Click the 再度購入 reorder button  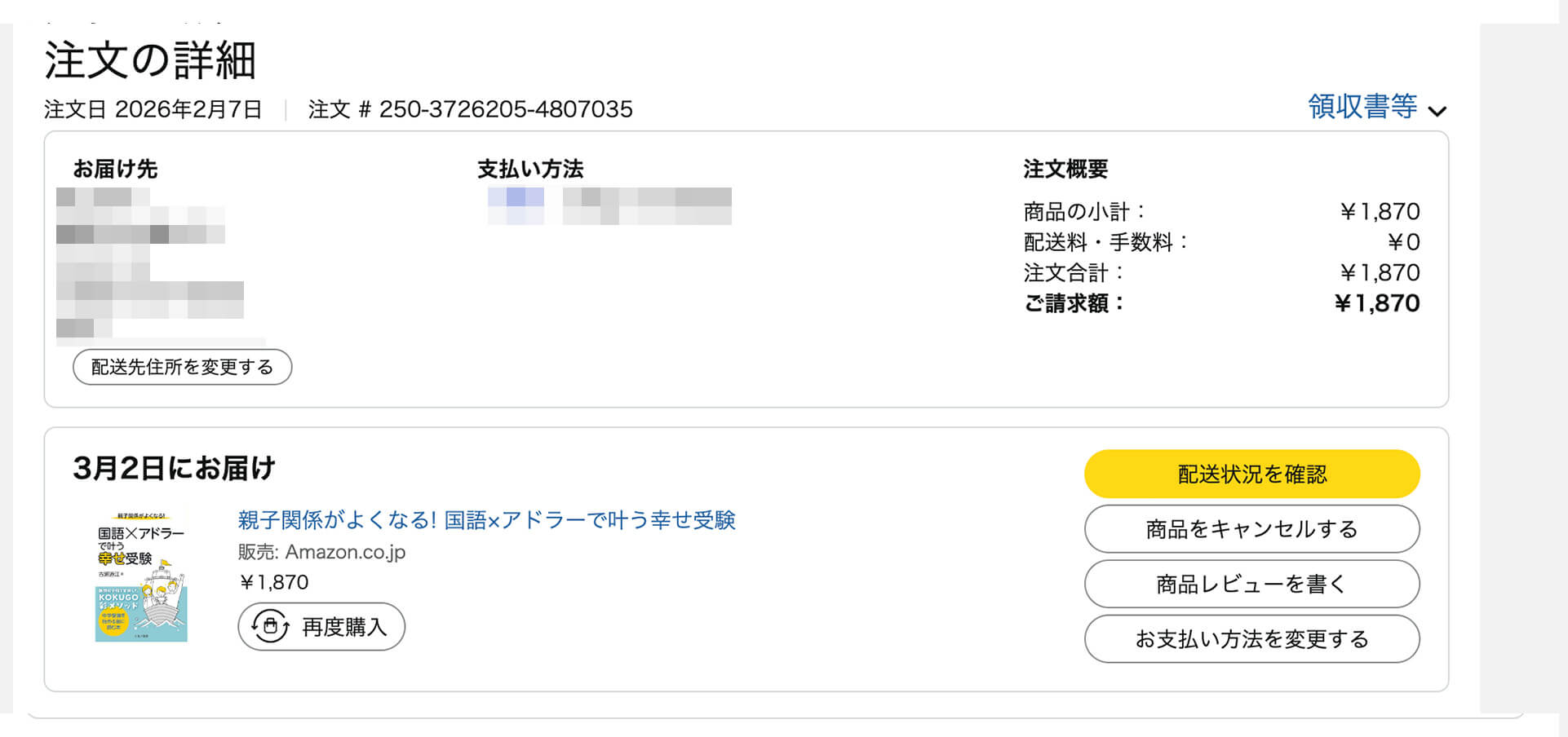click(321, 626)
